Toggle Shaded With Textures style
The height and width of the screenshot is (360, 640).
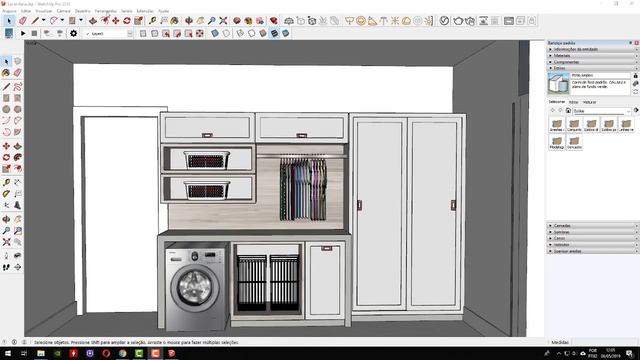274,33
